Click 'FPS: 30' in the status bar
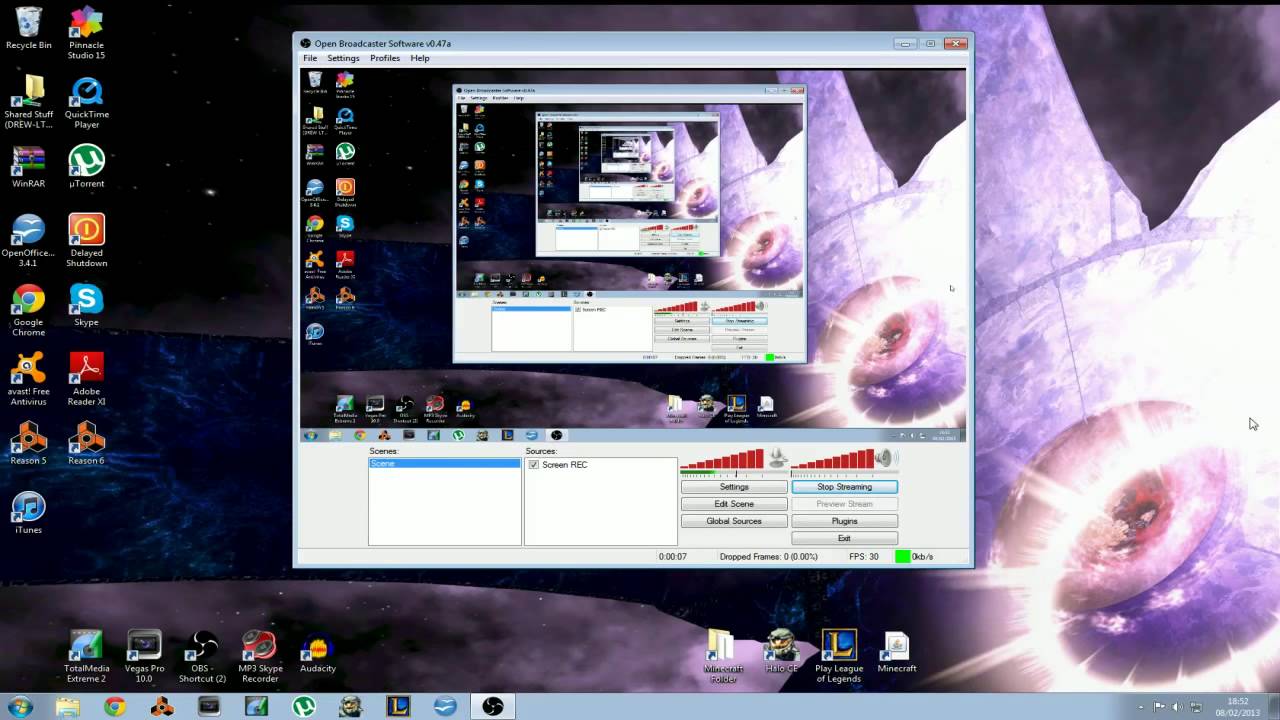Screen dimensions: 1280x720 [x=863, y=556]
